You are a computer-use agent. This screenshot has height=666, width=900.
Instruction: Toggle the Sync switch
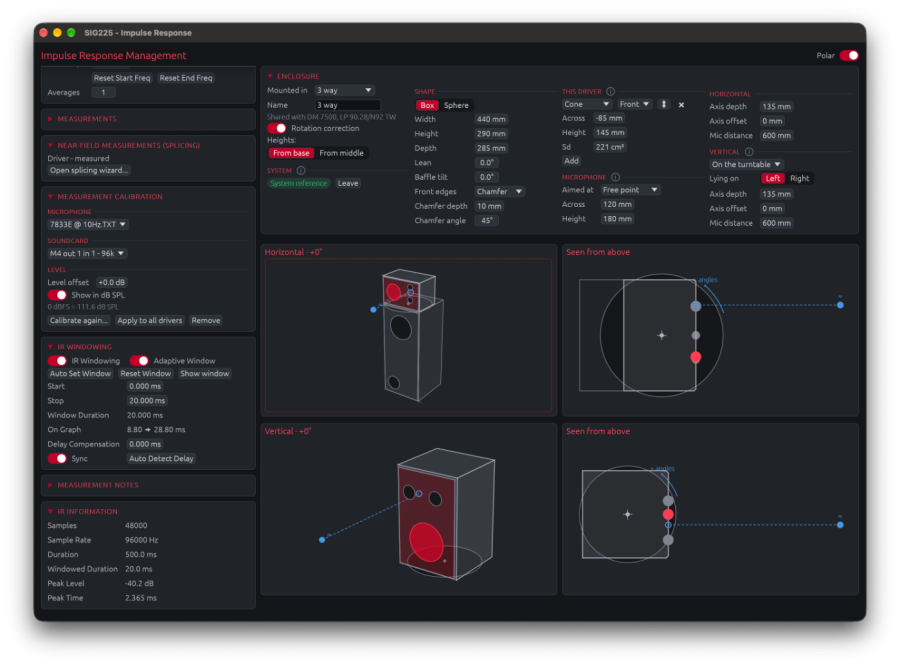57,459
